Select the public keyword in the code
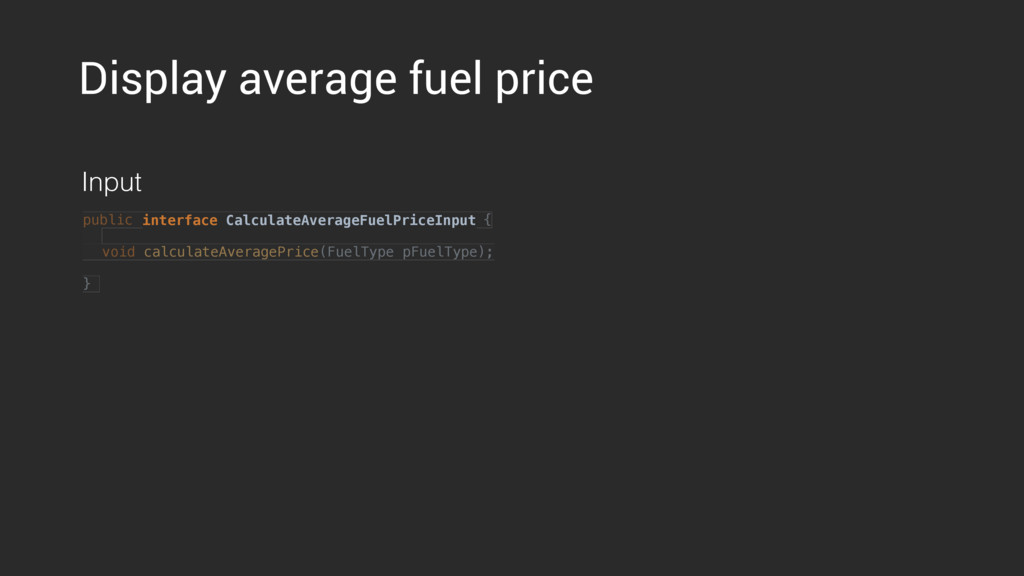1024x576 pixels. click(x=107, y=220)
